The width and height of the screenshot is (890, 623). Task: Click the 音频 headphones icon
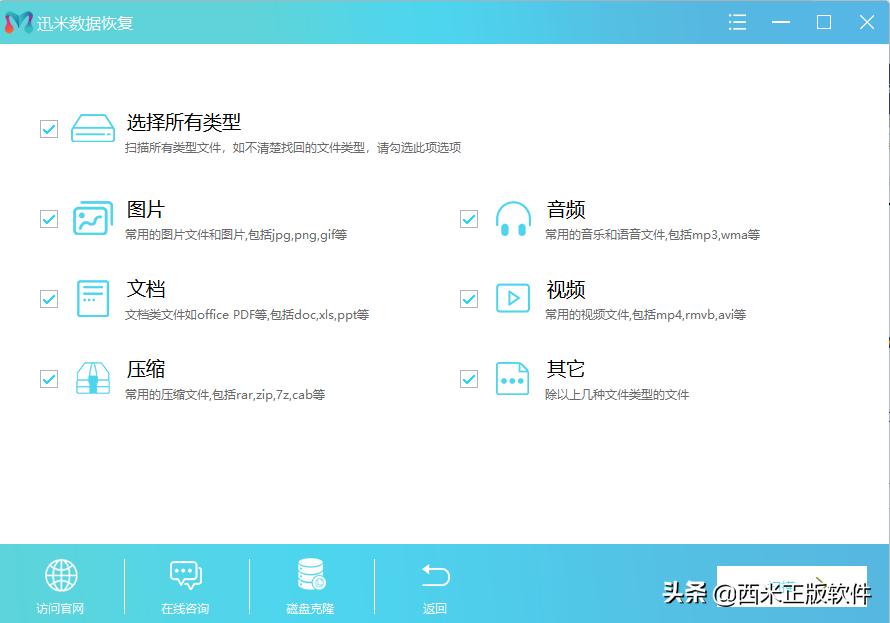coord(513,217)
